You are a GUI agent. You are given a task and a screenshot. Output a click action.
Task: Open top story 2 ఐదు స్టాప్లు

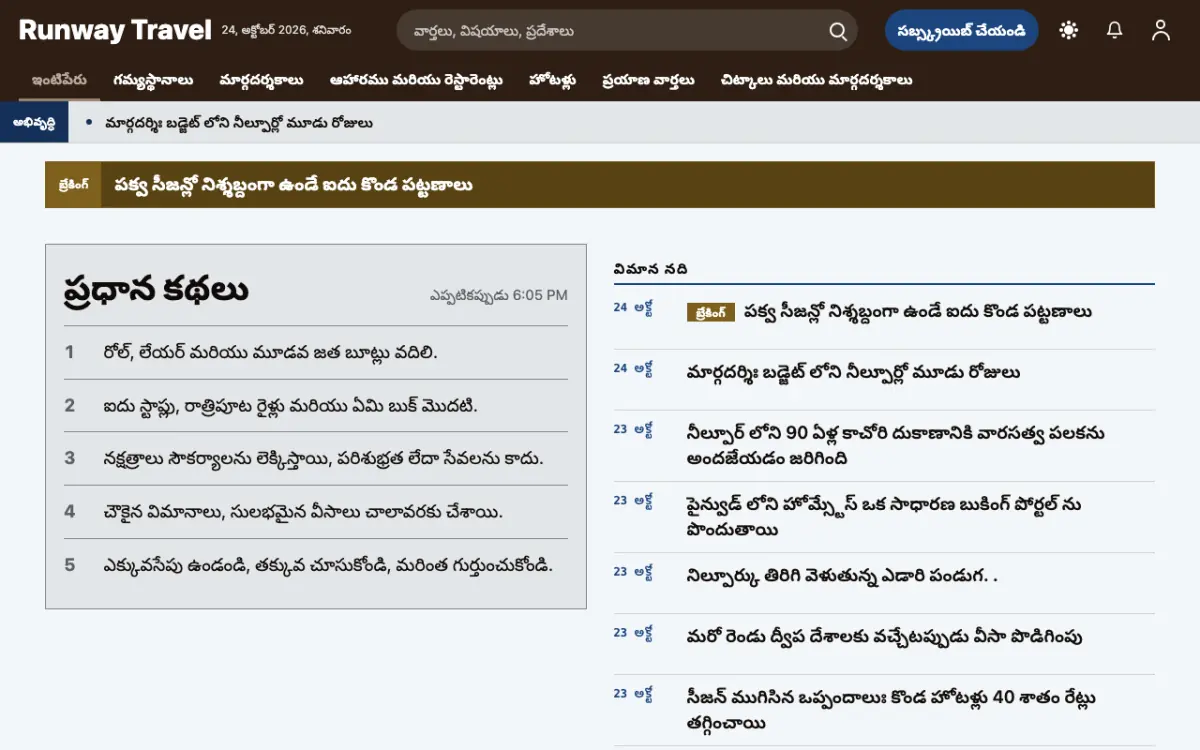[290, 405]
